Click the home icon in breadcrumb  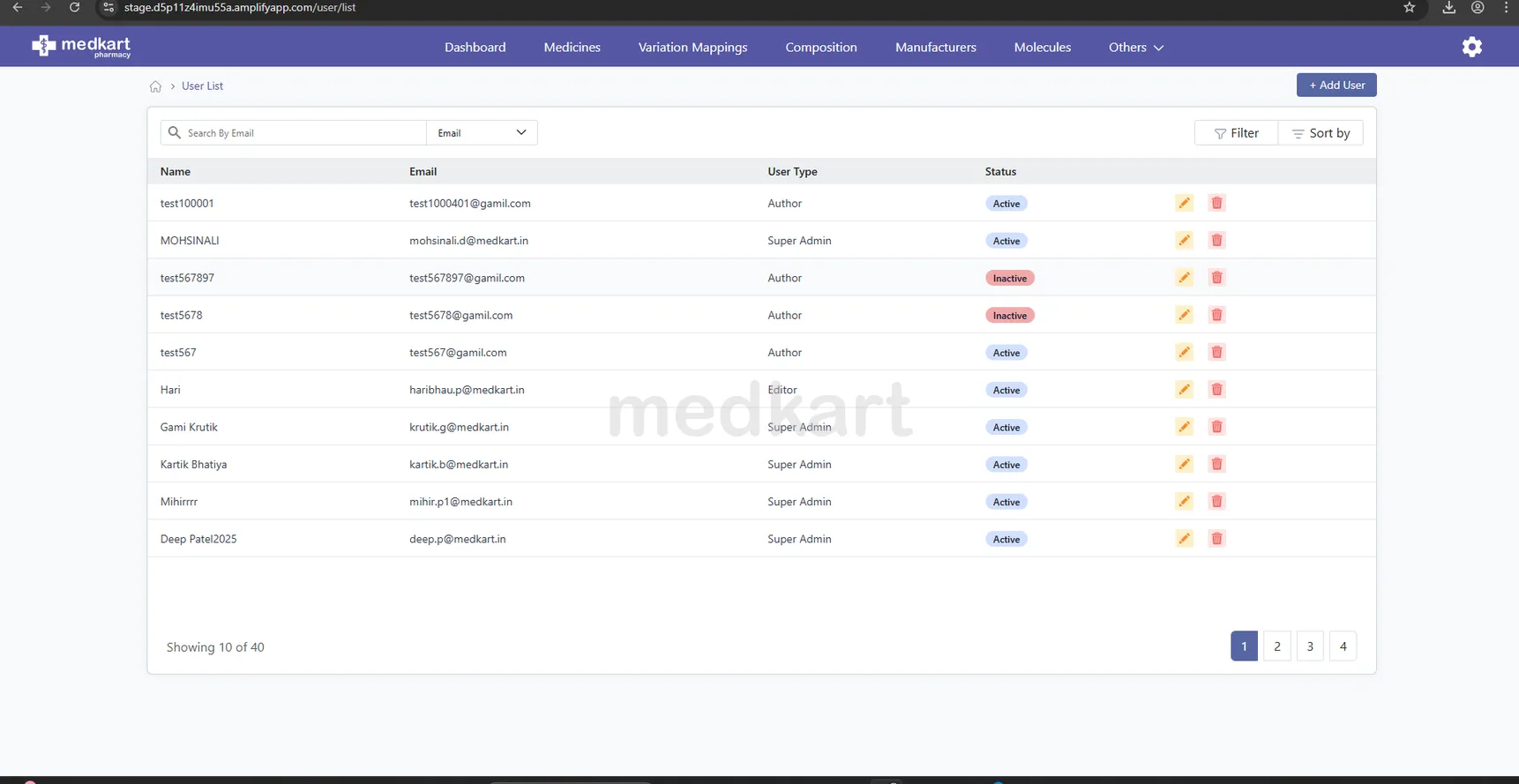click(155, 86)
